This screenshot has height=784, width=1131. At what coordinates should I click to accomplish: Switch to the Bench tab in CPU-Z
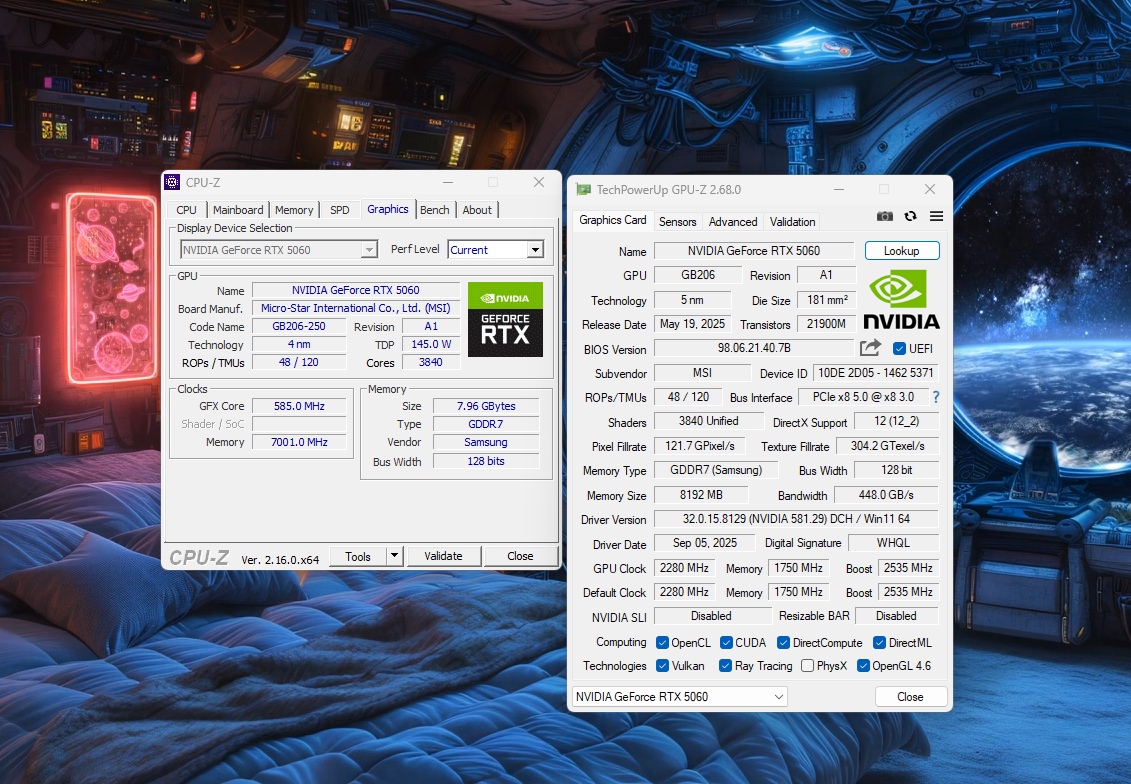pos(434,210)
